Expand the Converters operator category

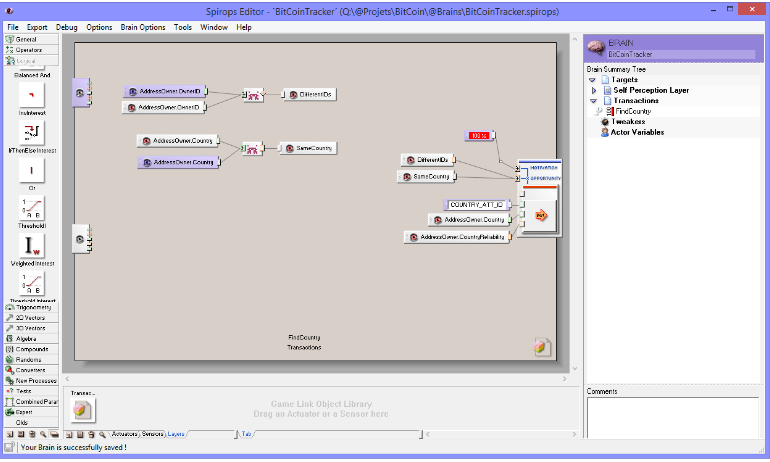tap(31, 370)
